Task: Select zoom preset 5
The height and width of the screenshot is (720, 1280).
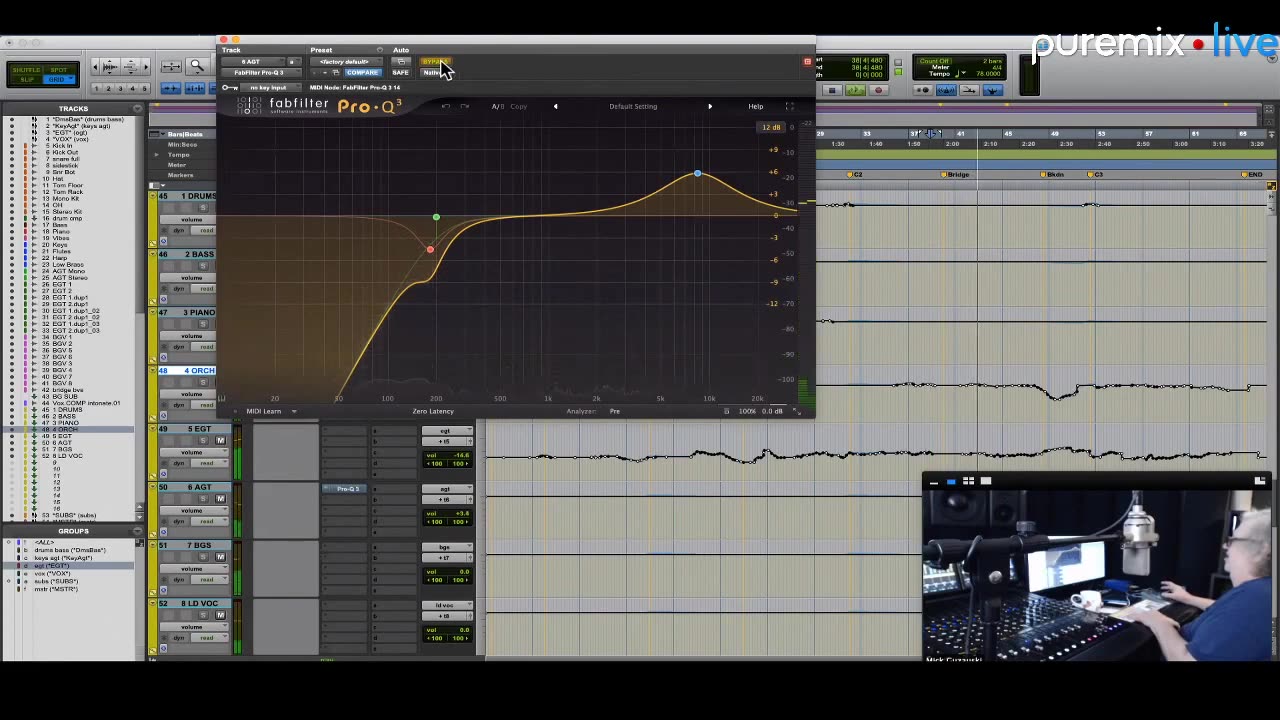Action: (x=144, y=88)
